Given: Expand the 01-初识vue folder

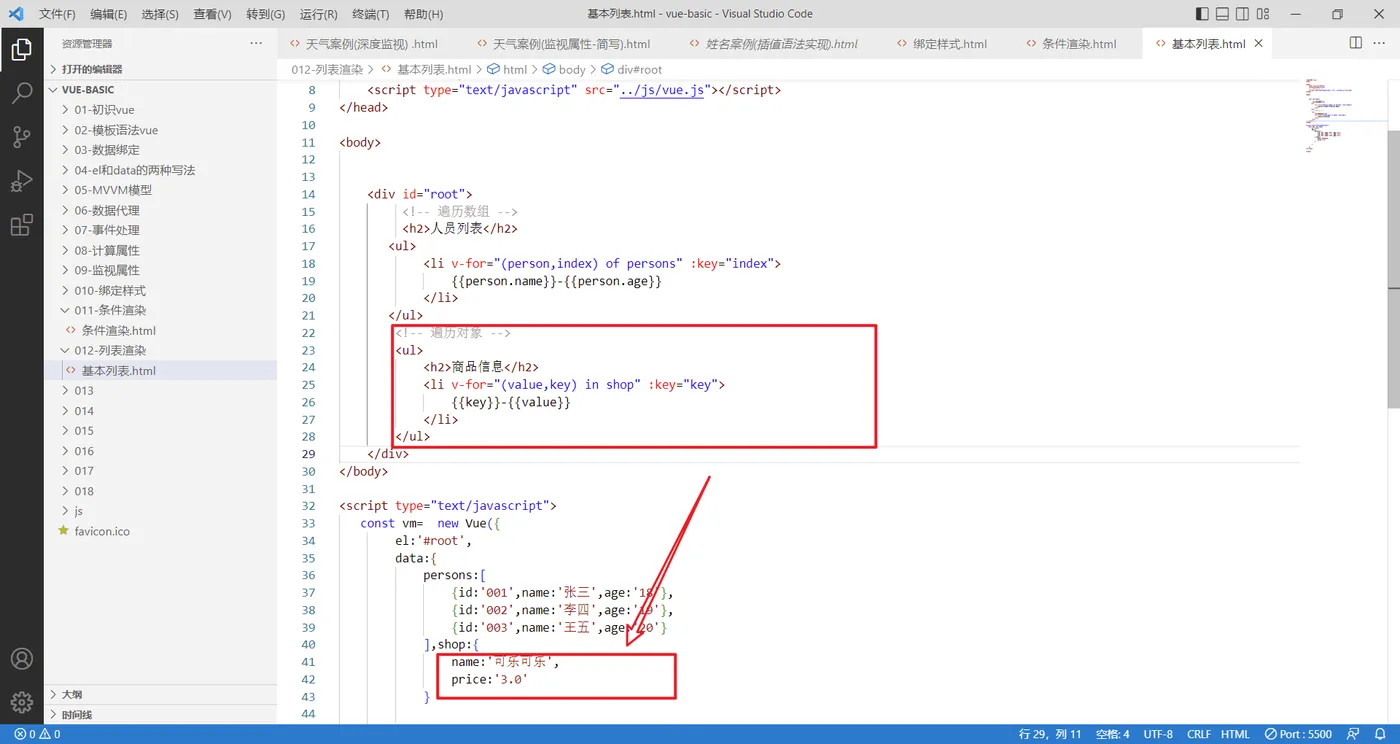Looking at the screenshot, I should [x=160, y=110].
